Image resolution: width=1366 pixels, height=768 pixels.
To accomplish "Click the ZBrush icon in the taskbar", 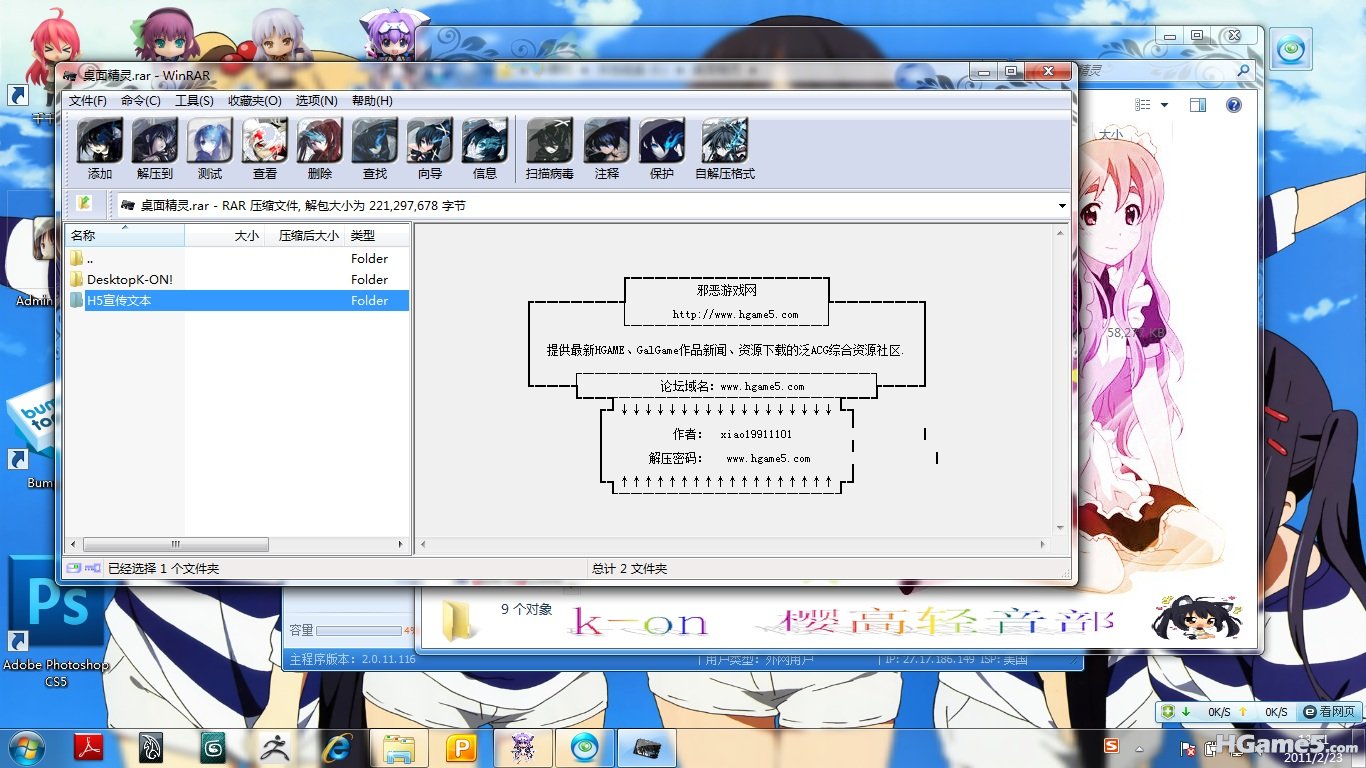I will pyautogui.click(x=275, y=748).
